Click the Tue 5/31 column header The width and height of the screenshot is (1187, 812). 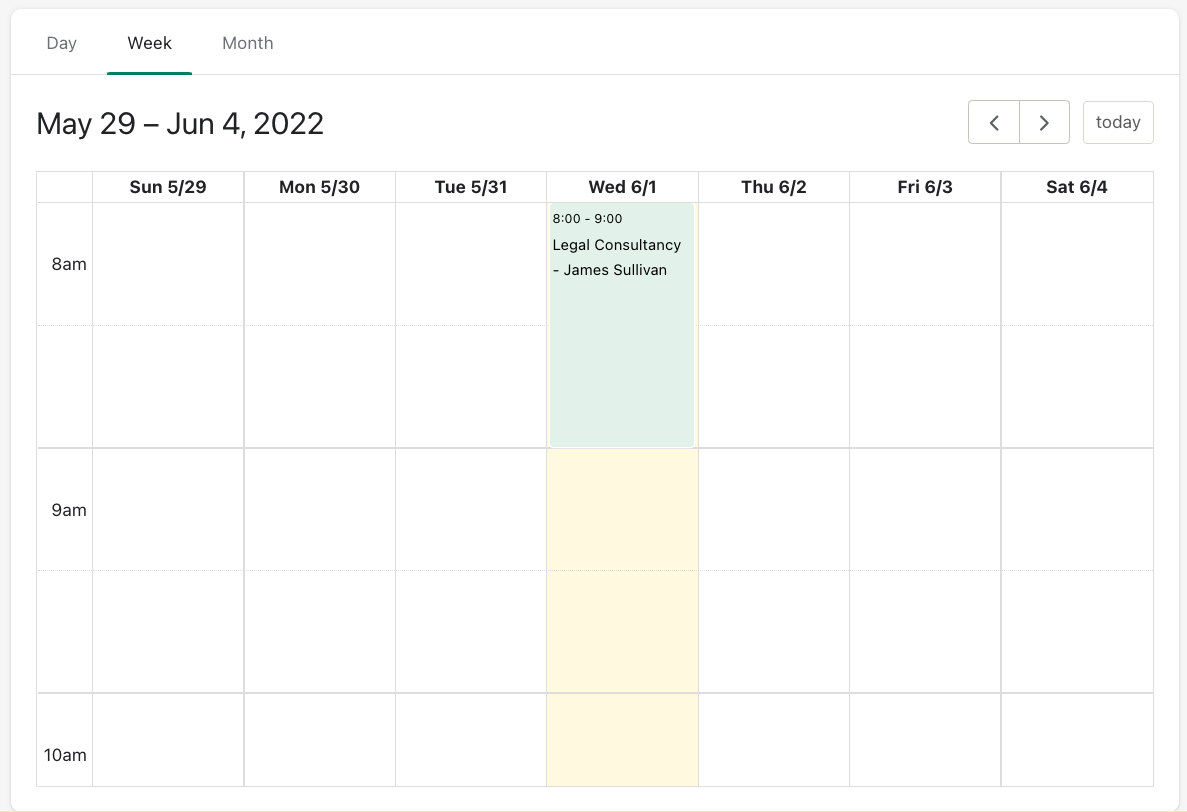[471, 187]
